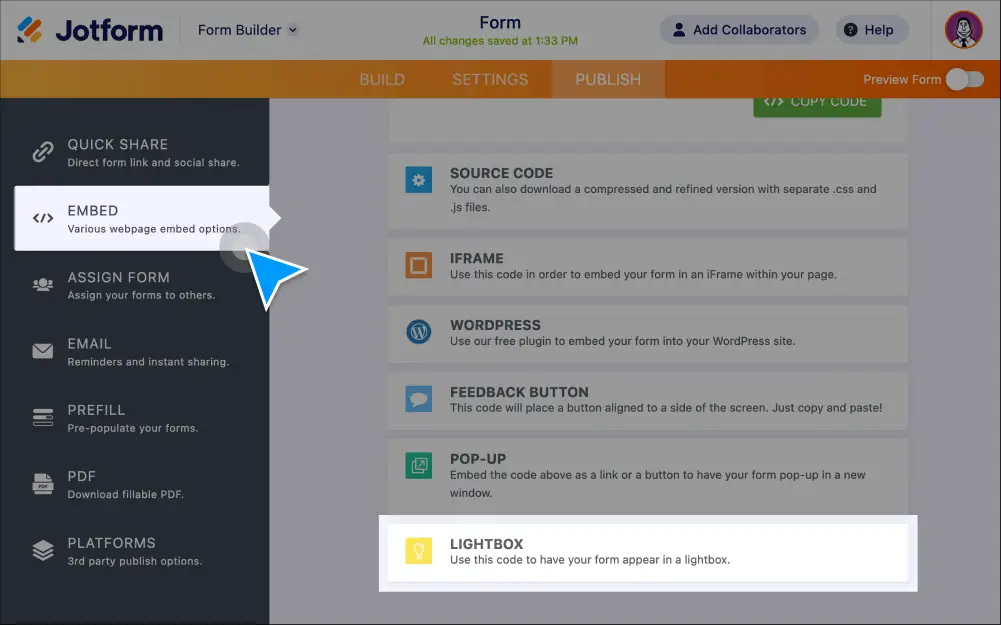
Task: Click the WordPress plugin icon
Action: (421, 333)
